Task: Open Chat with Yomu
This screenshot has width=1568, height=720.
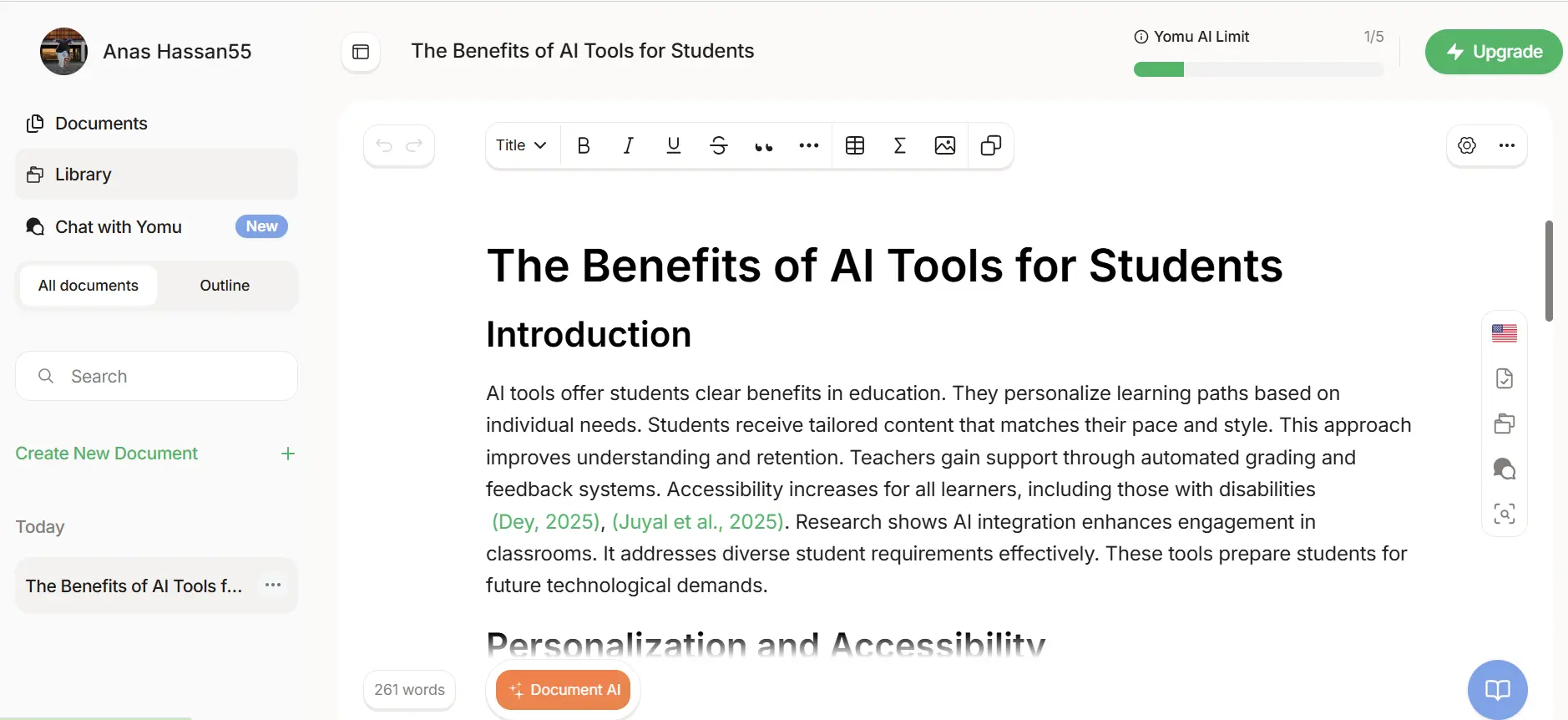Action: pyautogui.click(x=156, y=226)
